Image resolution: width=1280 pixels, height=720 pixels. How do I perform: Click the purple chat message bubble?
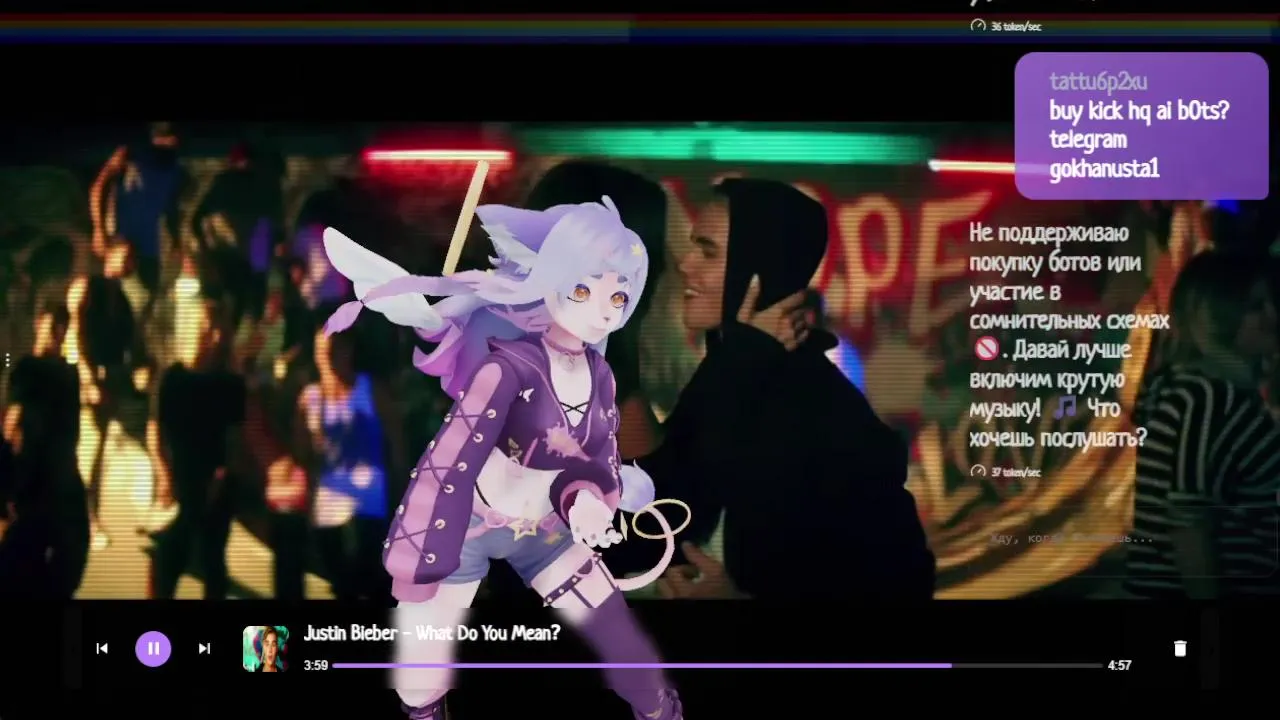[1141, 126]
